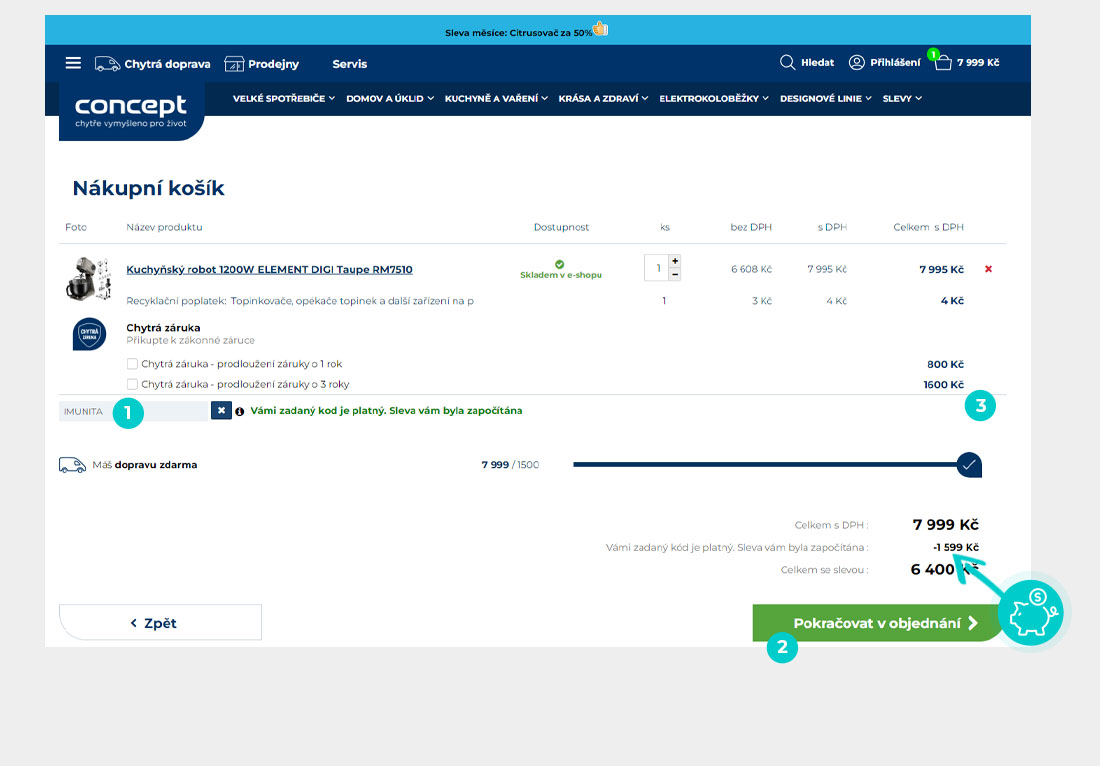
Task: Click the thumbs-up icon in promo banner
Action: [600, 29]
